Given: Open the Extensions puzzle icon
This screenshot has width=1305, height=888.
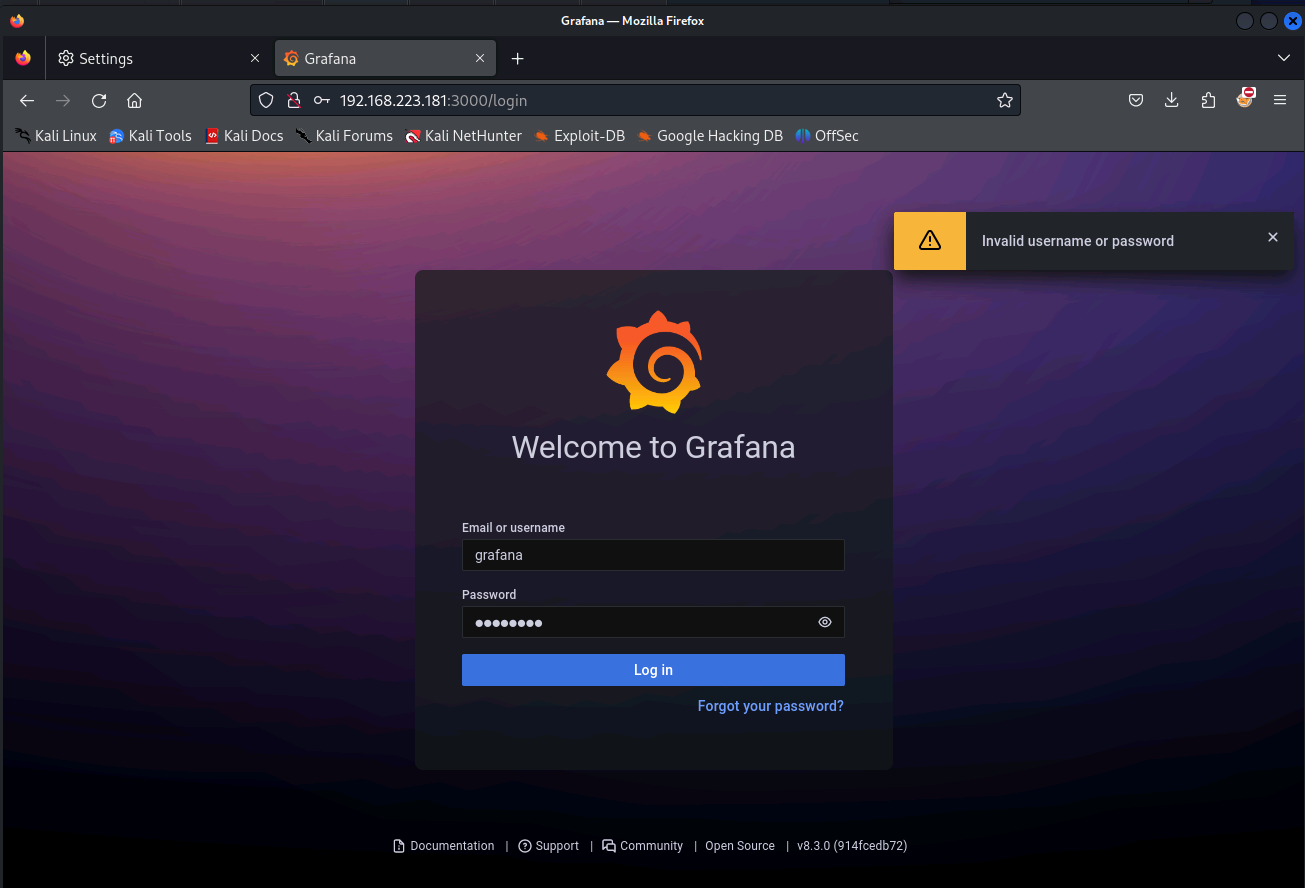Looking at the screenshot, I should pyautogui.click(x=1208, y=100).
